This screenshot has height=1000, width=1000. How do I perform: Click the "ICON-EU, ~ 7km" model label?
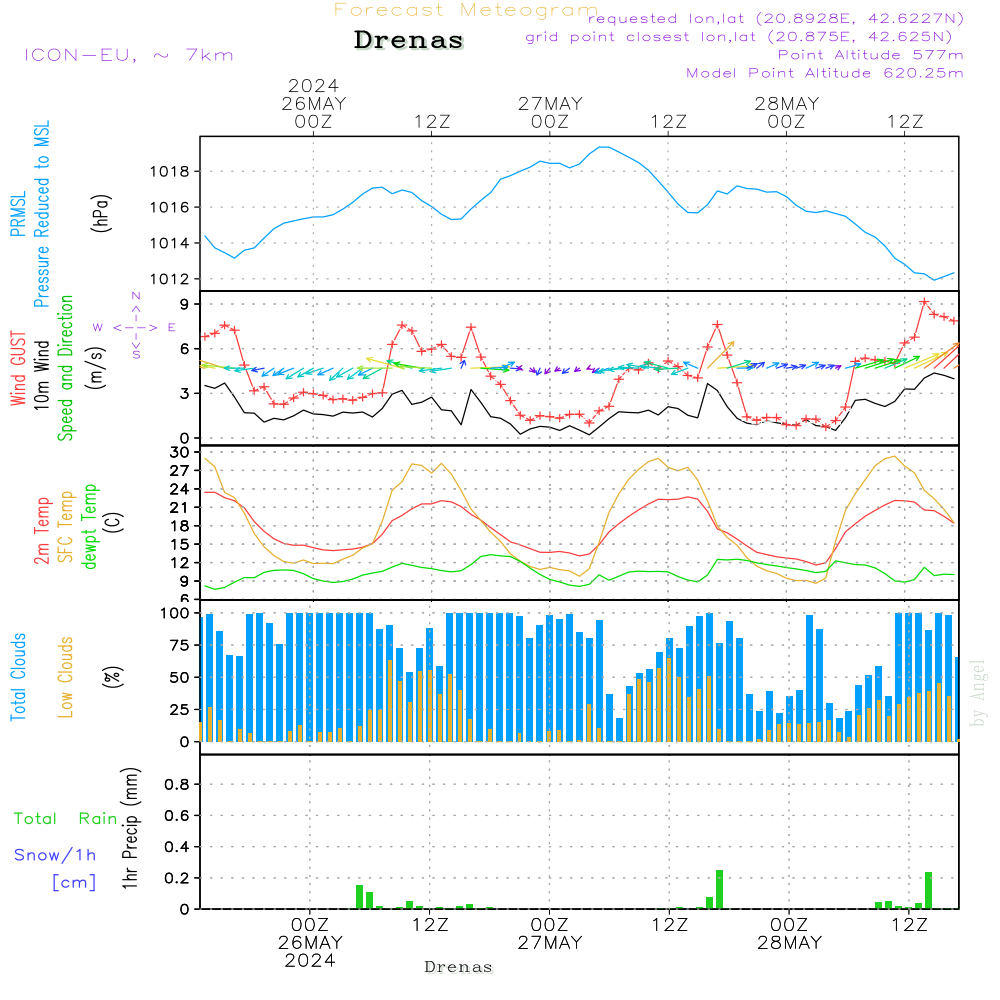pyautogui.click(x=129, y=55)
